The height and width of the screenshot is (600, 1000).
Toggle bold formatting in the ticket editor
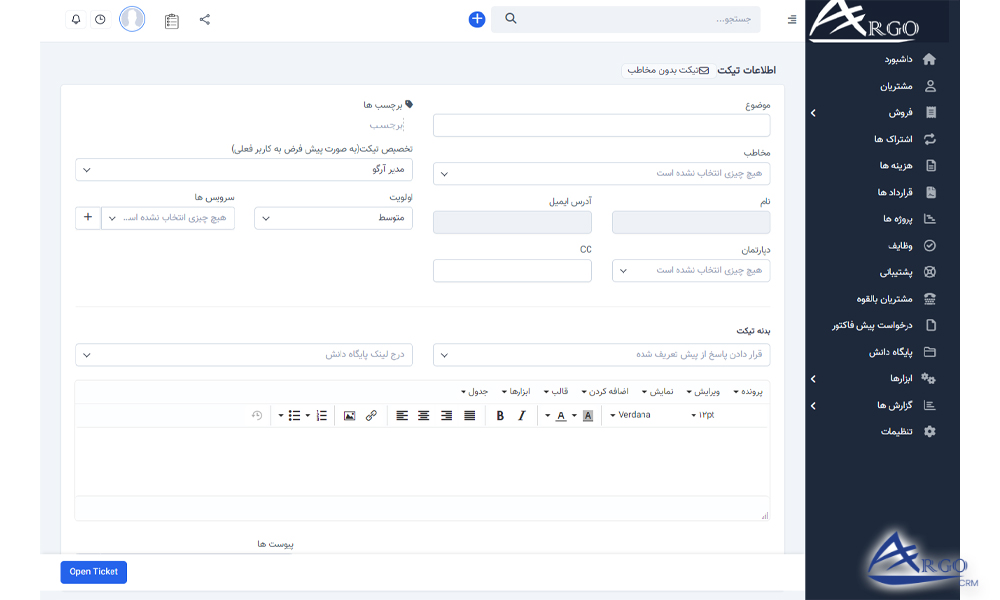coord(498,415)
